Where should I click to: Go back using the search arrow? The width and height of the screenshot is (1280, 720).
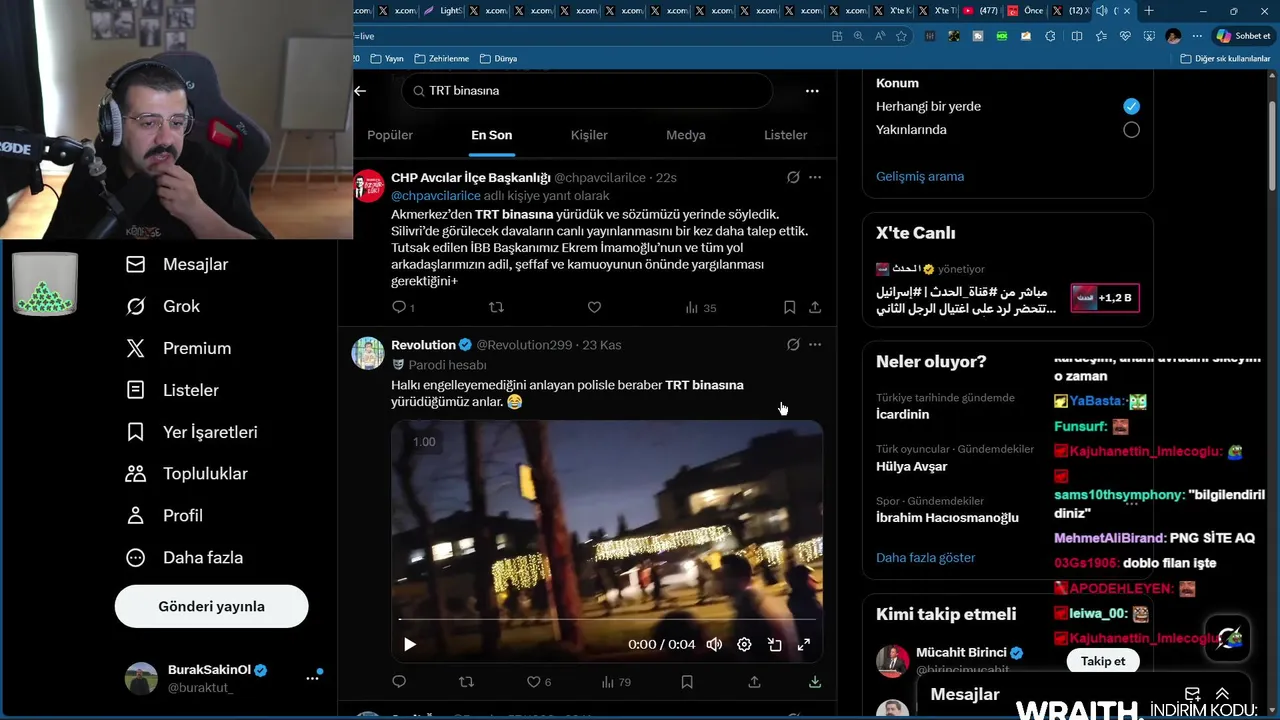tap(360, 90)
